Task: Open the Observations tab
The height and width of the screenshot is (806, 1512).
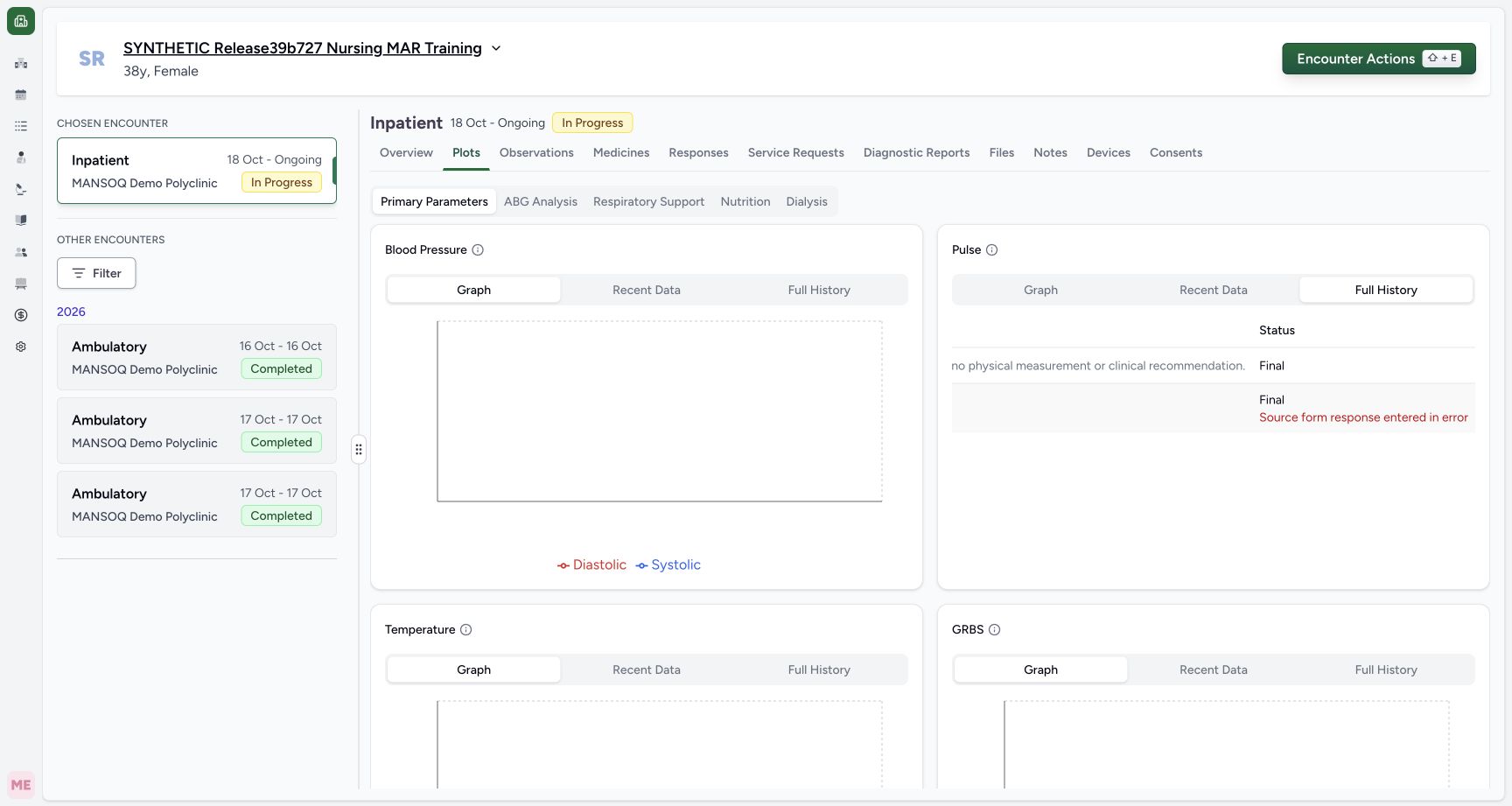Action: pos(536,152)
